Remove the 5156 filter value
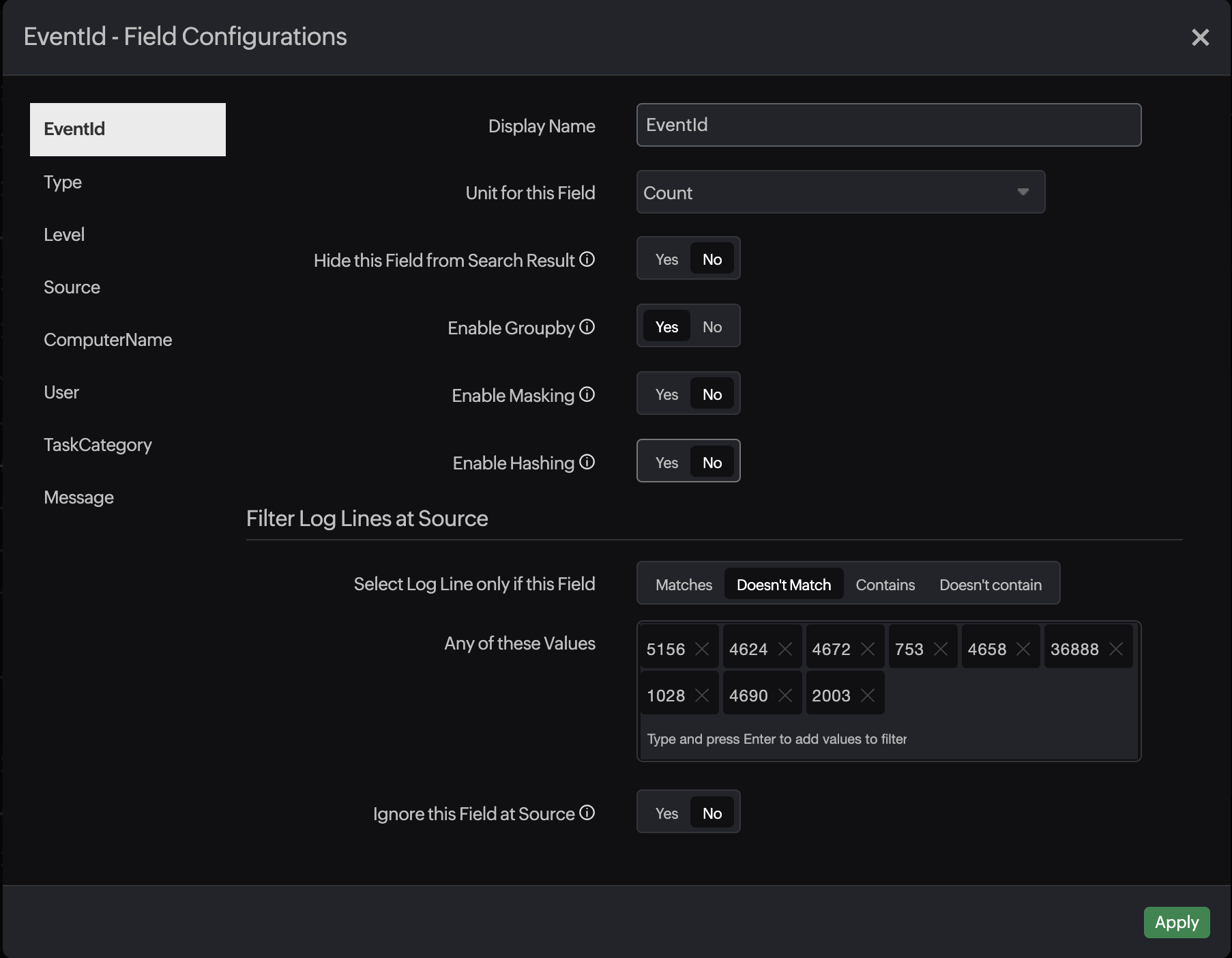 tap(702, 649)
